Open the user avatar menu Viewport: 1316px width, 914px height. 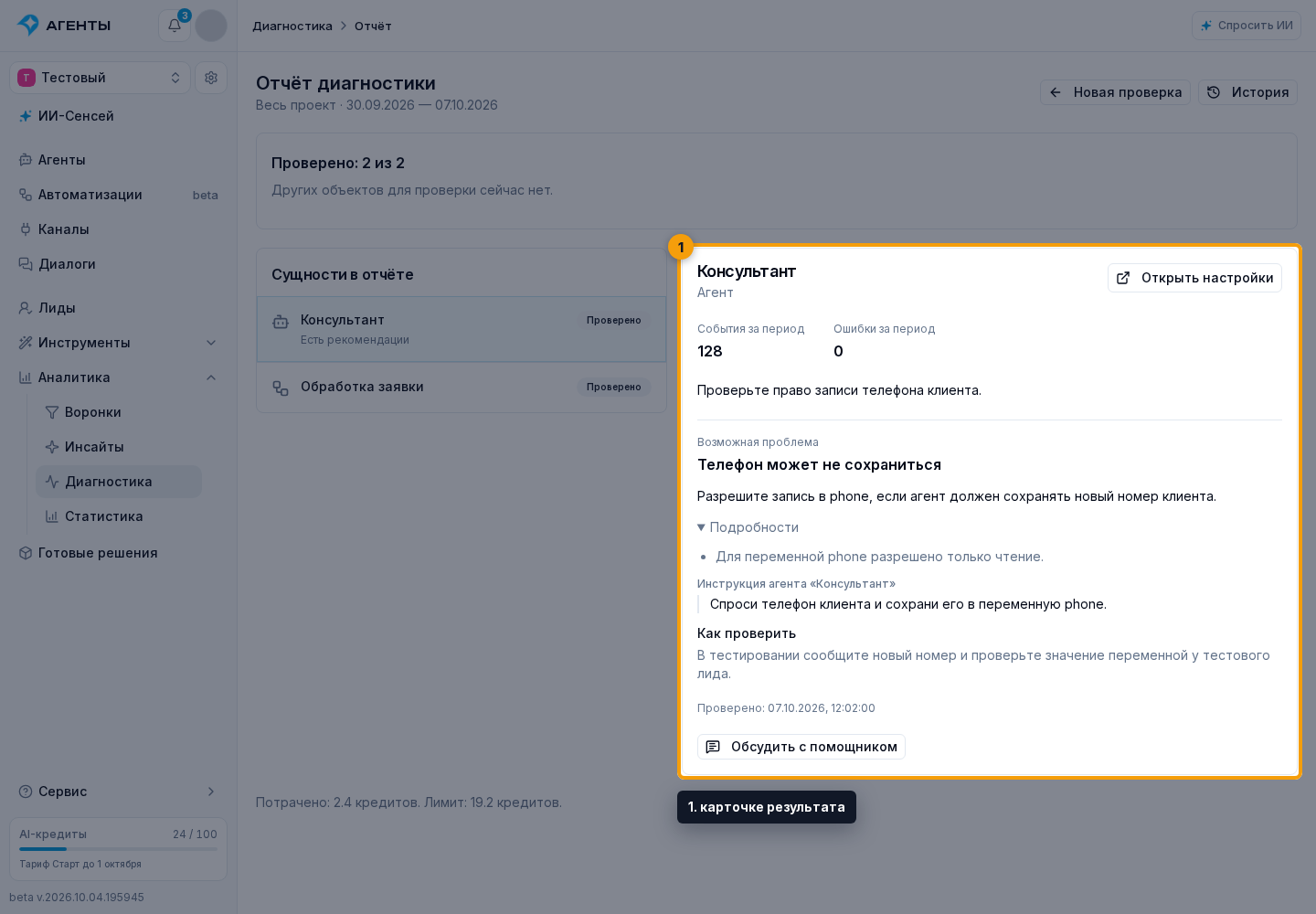coord(211,26)
